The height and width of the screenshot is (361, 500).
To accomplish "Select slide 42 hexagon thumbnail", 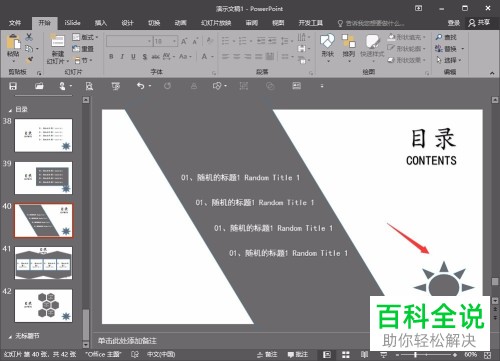I will pos(43,306).
